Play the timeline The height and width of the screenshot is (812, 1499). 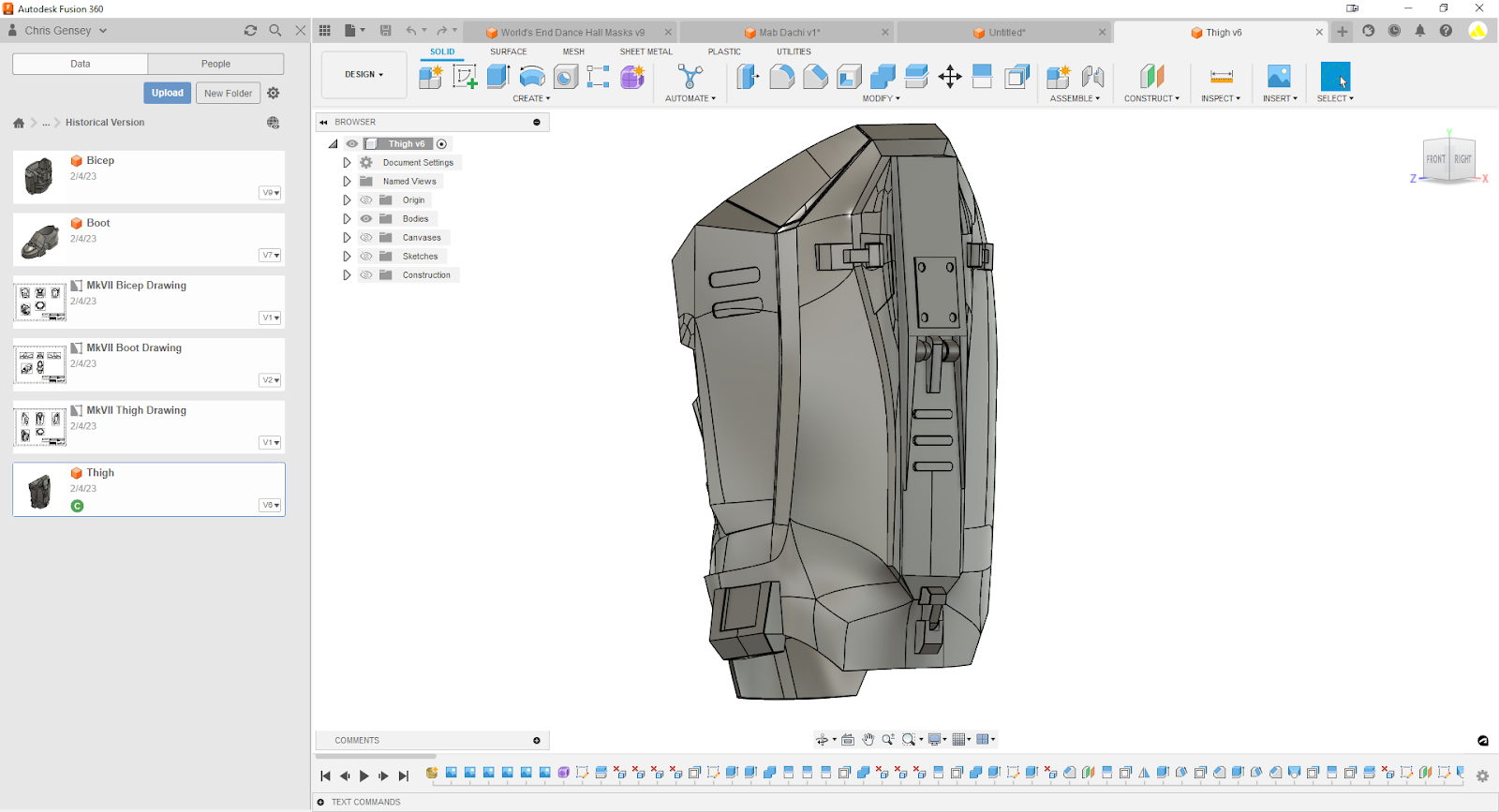coord(364,776)
